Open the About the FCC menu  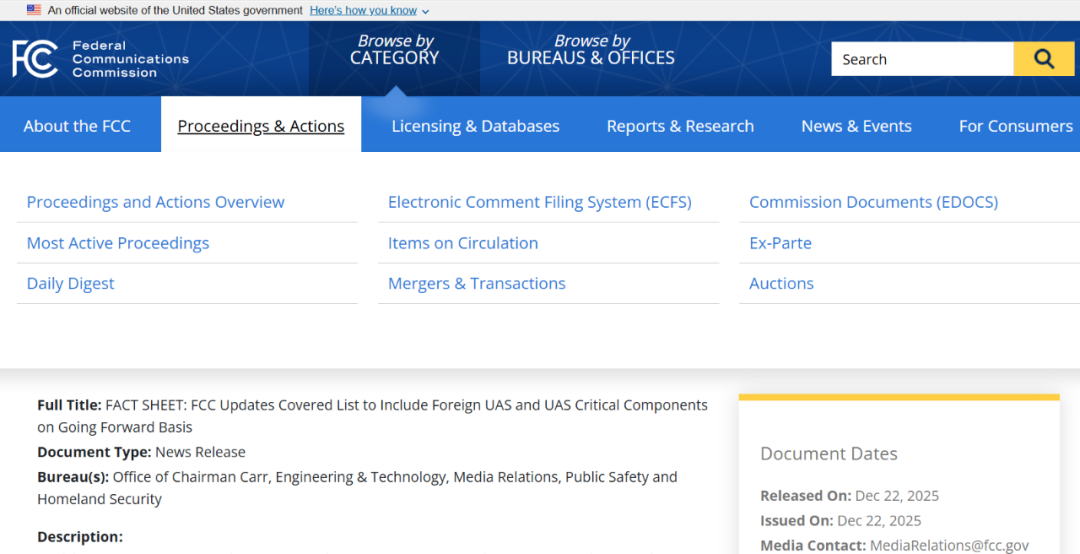coord(77,126)
